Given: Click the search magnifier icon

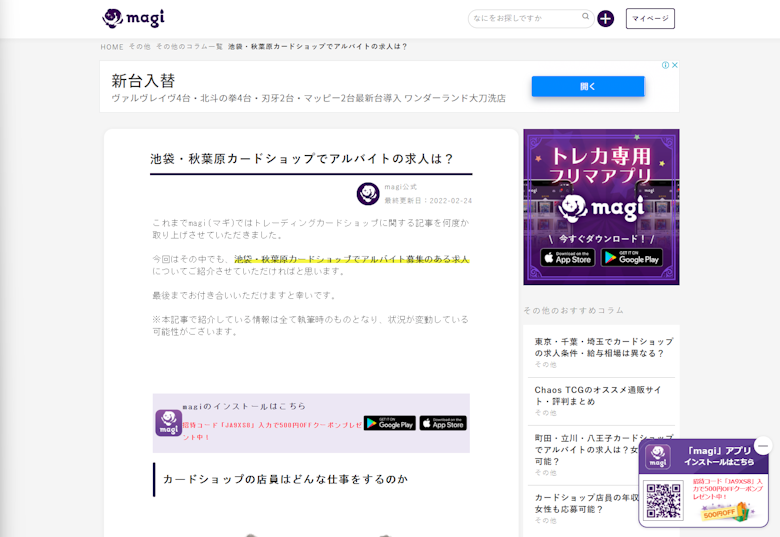Looking at the screenshot, I should click(x=586, y=17).
